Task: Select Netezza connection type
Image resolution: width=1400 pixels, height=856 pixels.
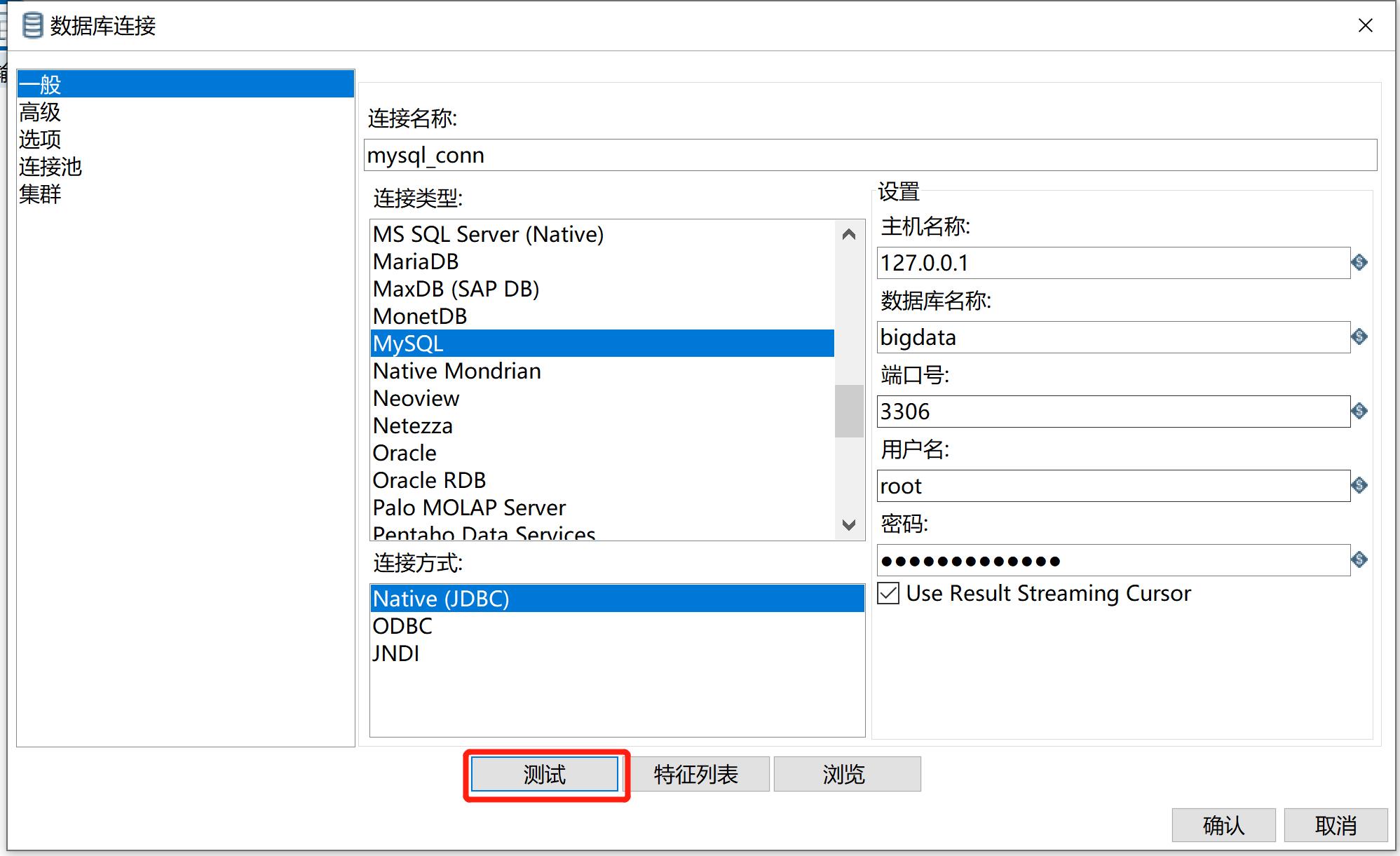Action: (x=603, y=426)
